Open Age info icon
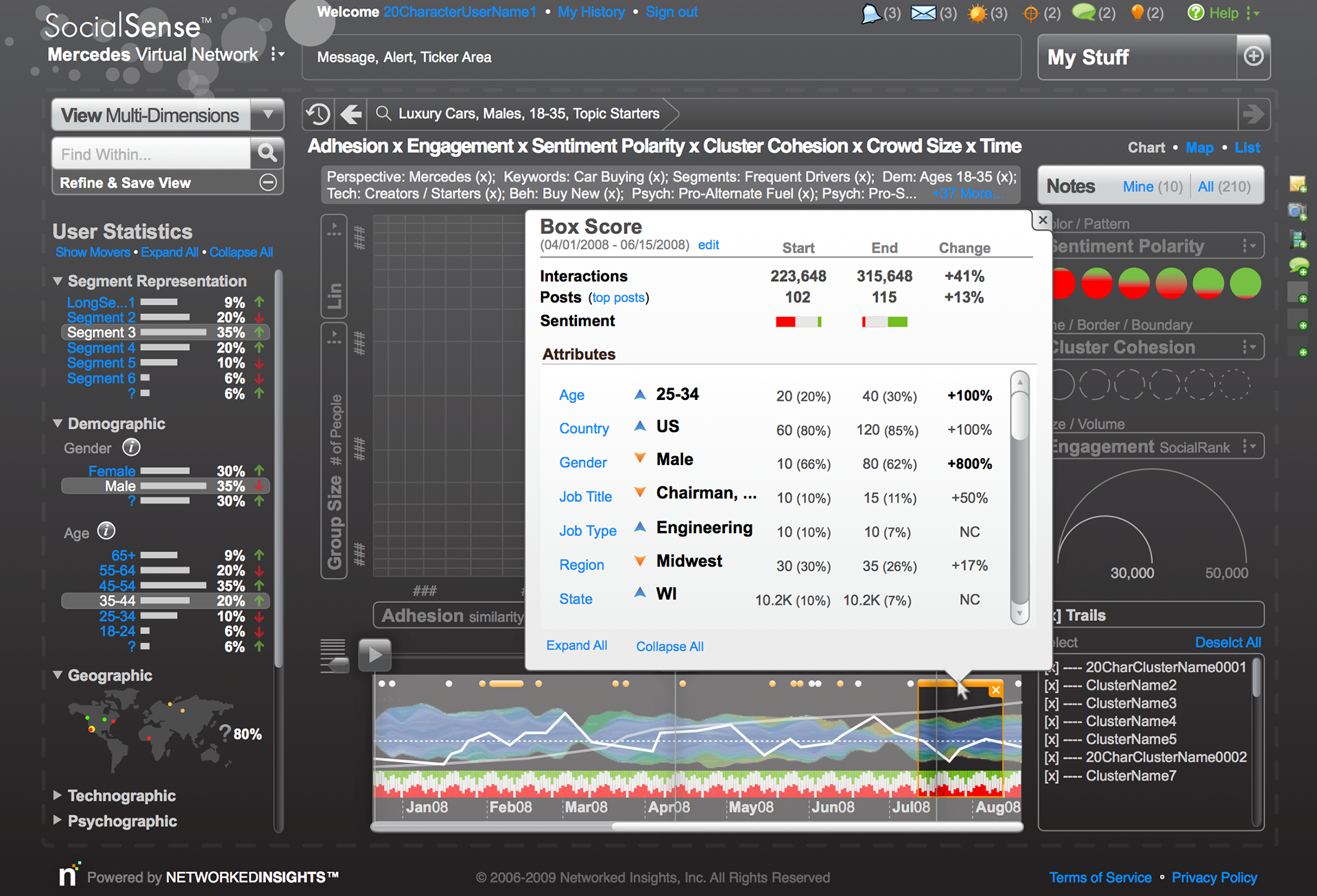Screen dimensions: 1317x896 click(x=106, y=531)
